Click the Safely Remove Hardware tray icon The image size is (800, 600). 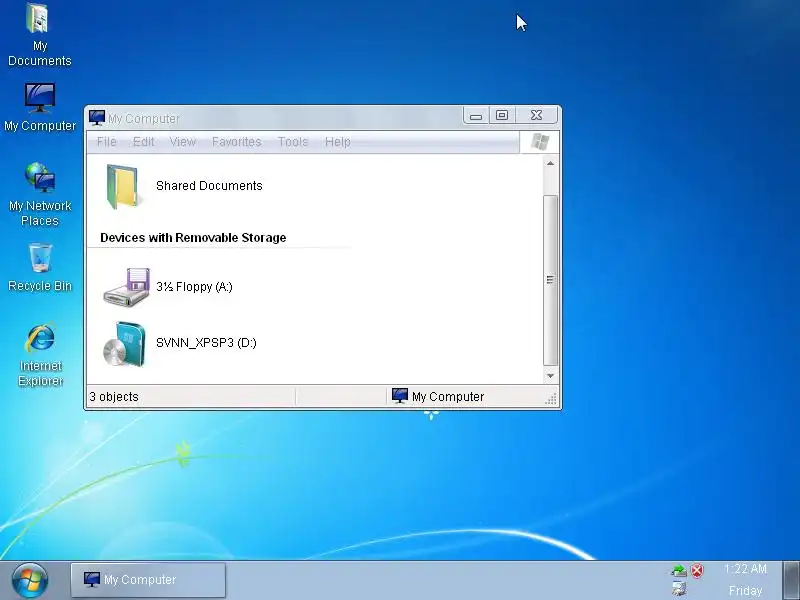click(x=679, y=570)
